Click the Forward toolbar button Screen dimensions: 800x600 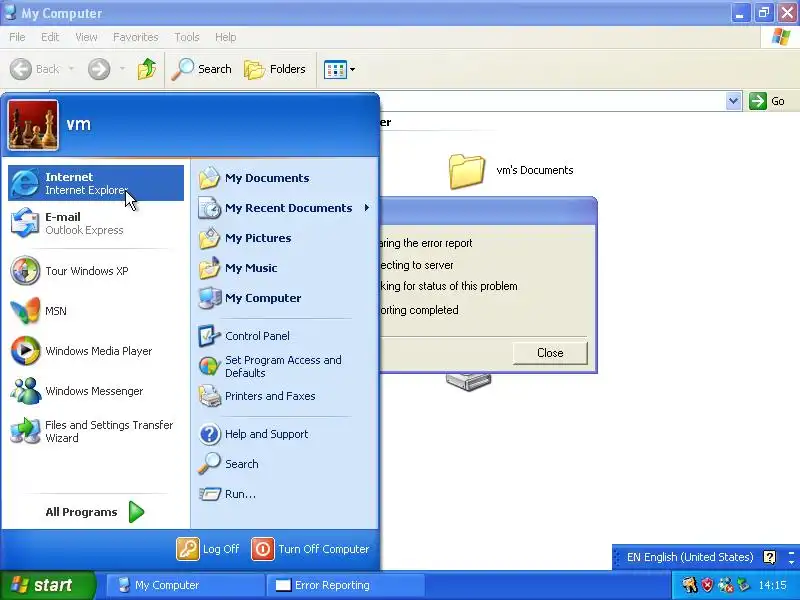click(x=99, y=69)
